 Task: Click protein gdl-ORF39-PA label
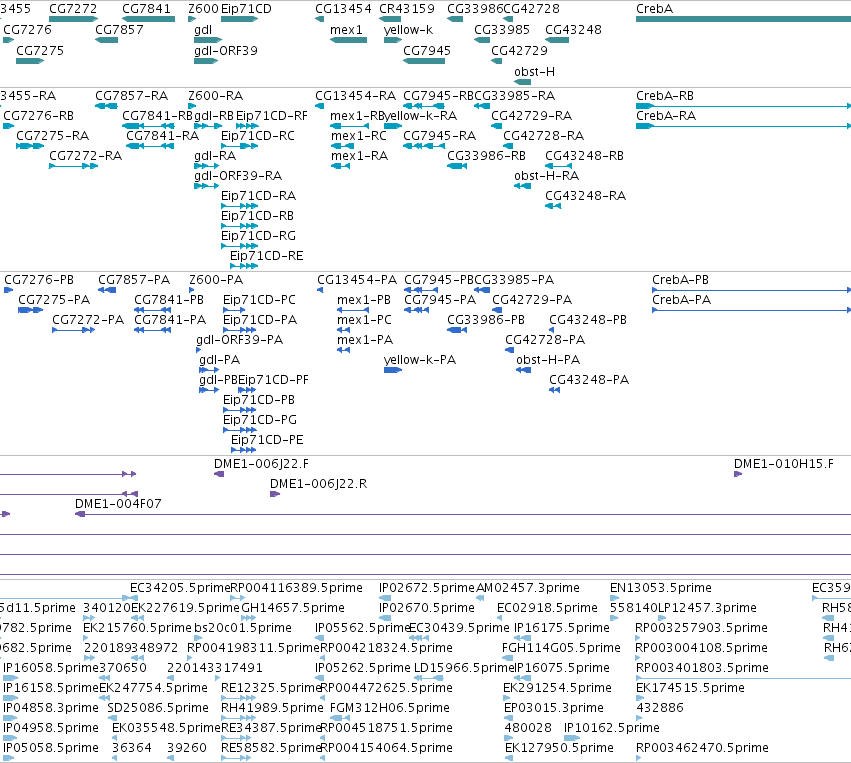(x=239, y=340)
